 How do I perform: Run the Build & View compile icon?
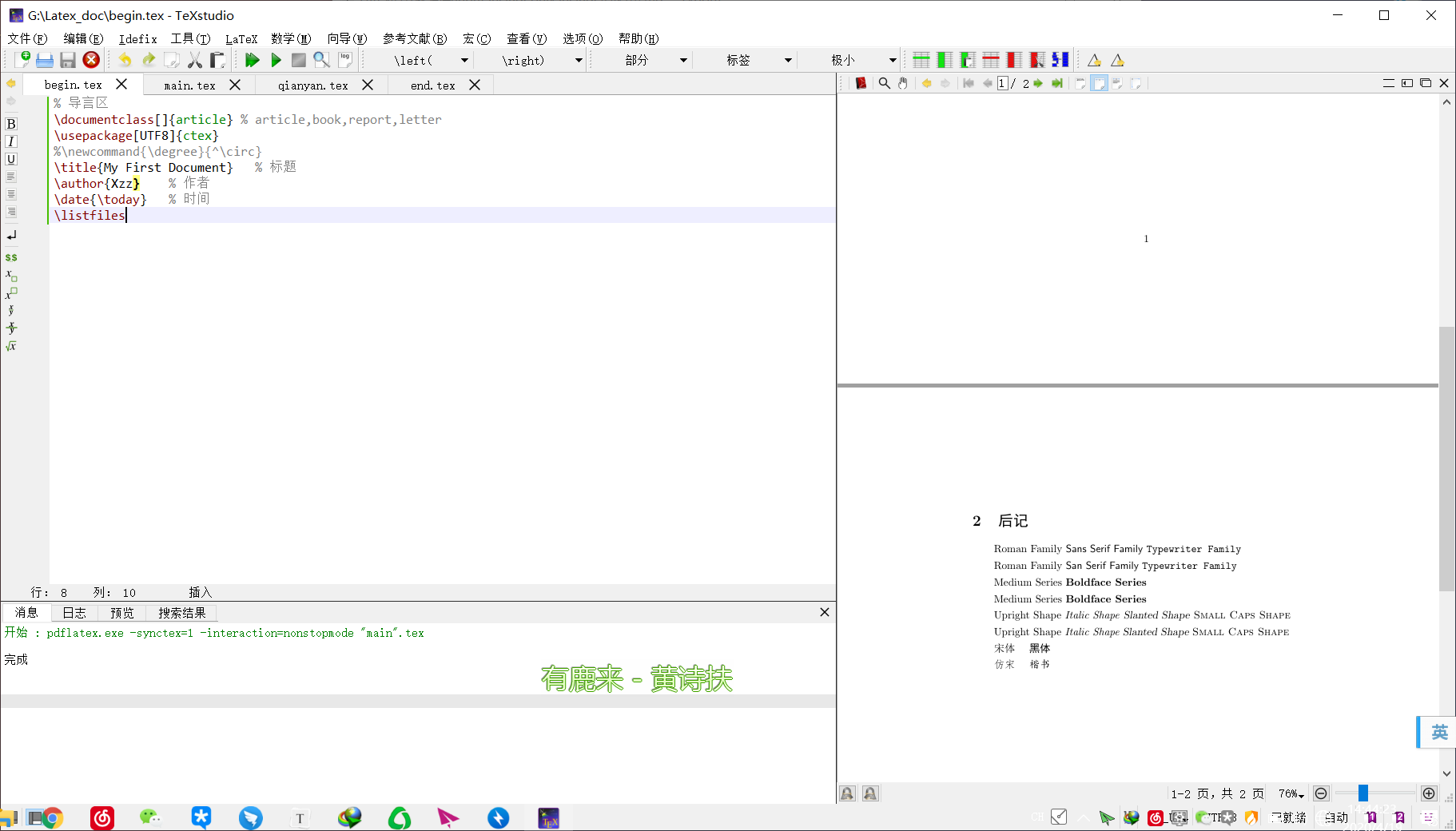(253, 59)
